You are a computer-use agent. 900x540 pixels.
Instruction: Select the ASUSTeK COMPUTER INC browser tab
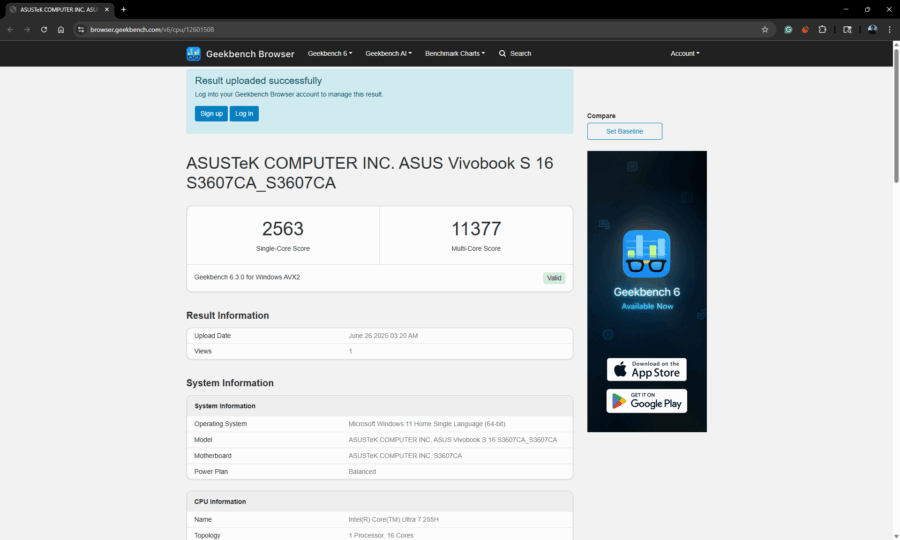[60, 9]
